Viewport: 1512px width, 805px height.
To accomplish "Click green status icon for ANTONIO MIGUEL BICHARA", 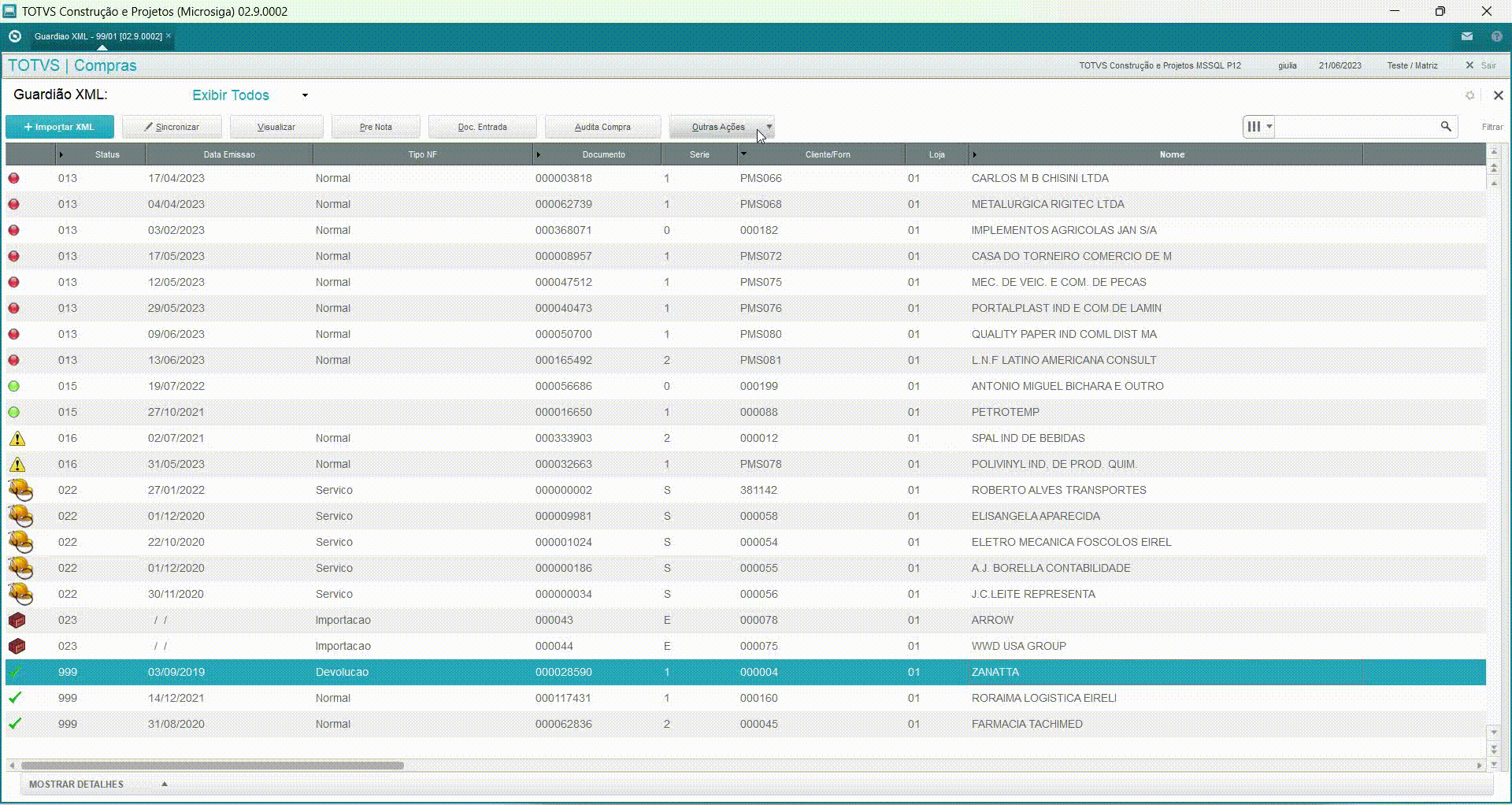I will point(14,386).
